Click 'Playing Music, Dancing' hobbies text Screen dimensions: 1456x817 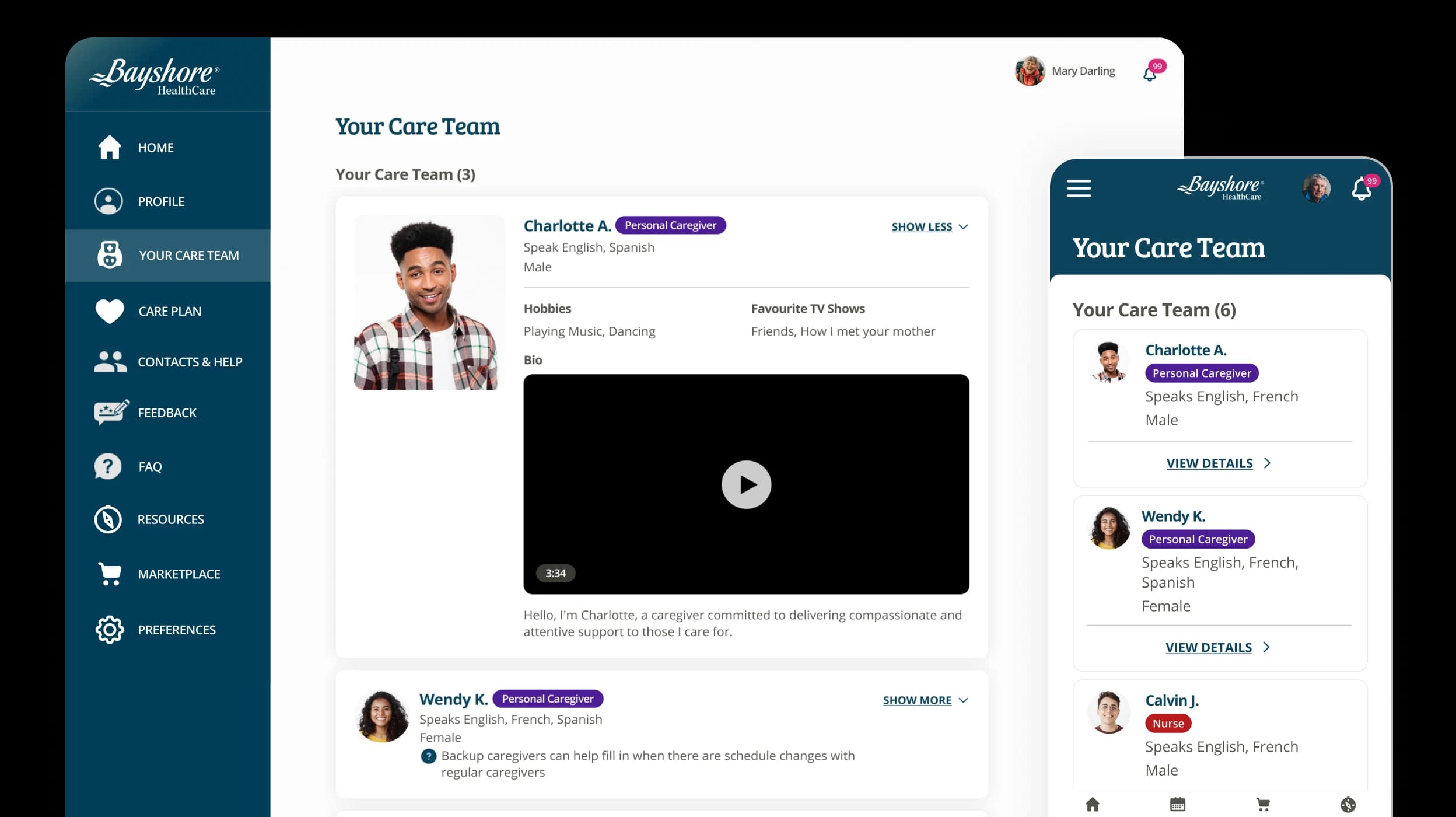pos(589,331)
